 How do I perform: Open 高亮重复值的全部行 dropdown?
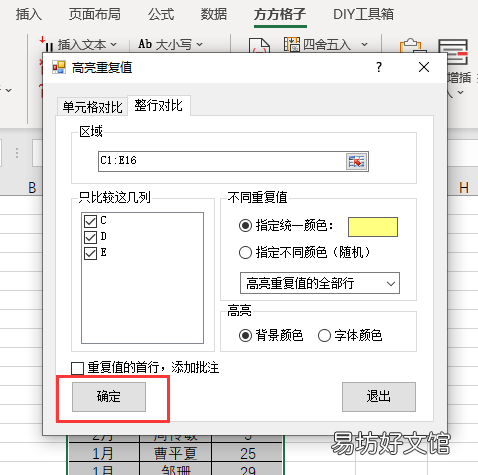click(320, 283)
